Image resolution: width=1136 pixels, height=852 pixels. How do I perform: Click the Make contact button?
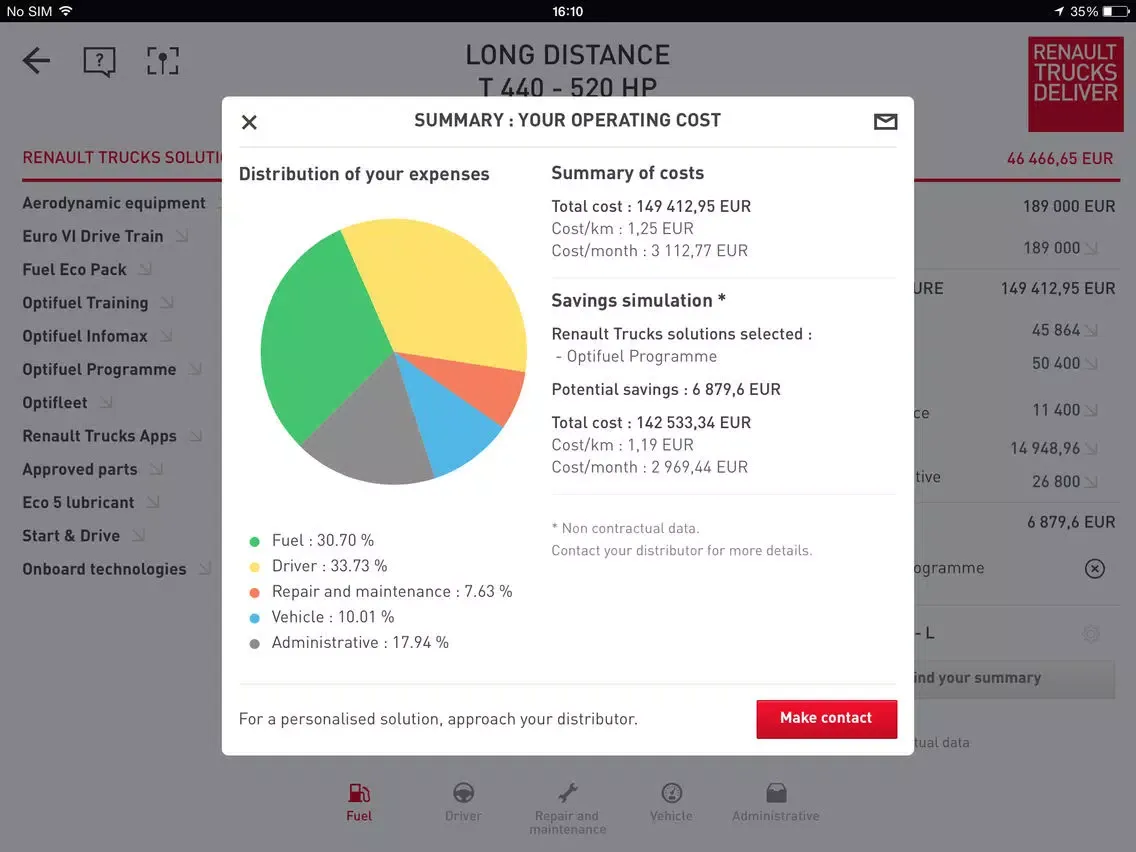(827, 719)
